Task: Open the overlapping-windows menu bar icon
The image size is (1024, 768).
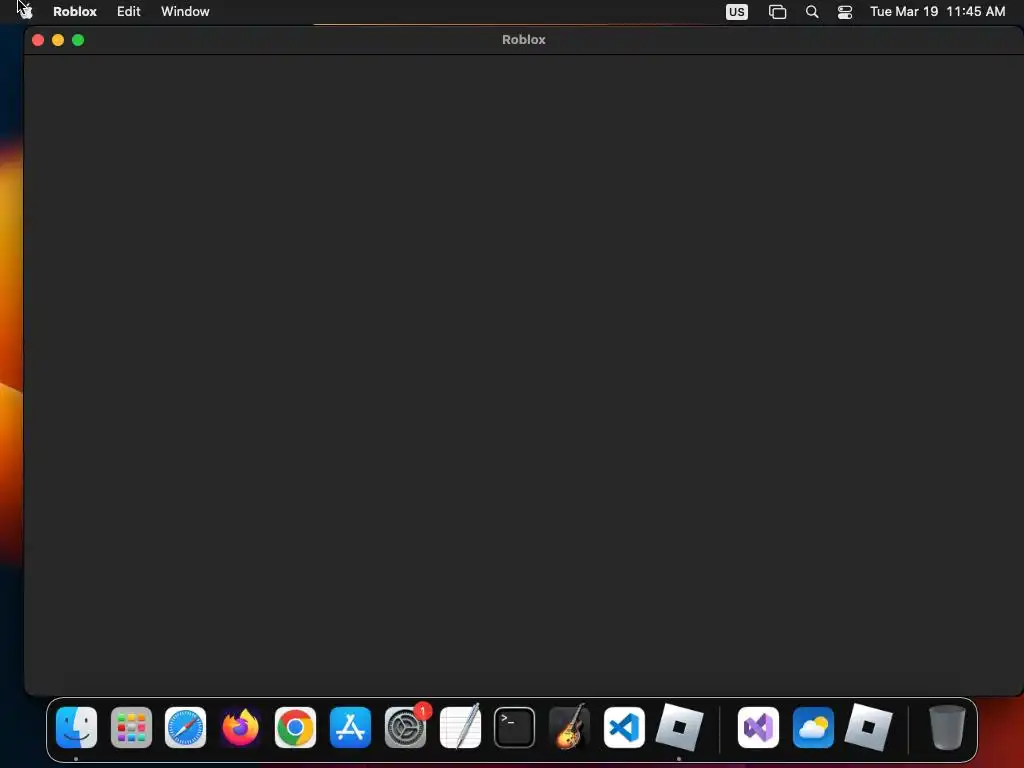Action: [777, 12]
